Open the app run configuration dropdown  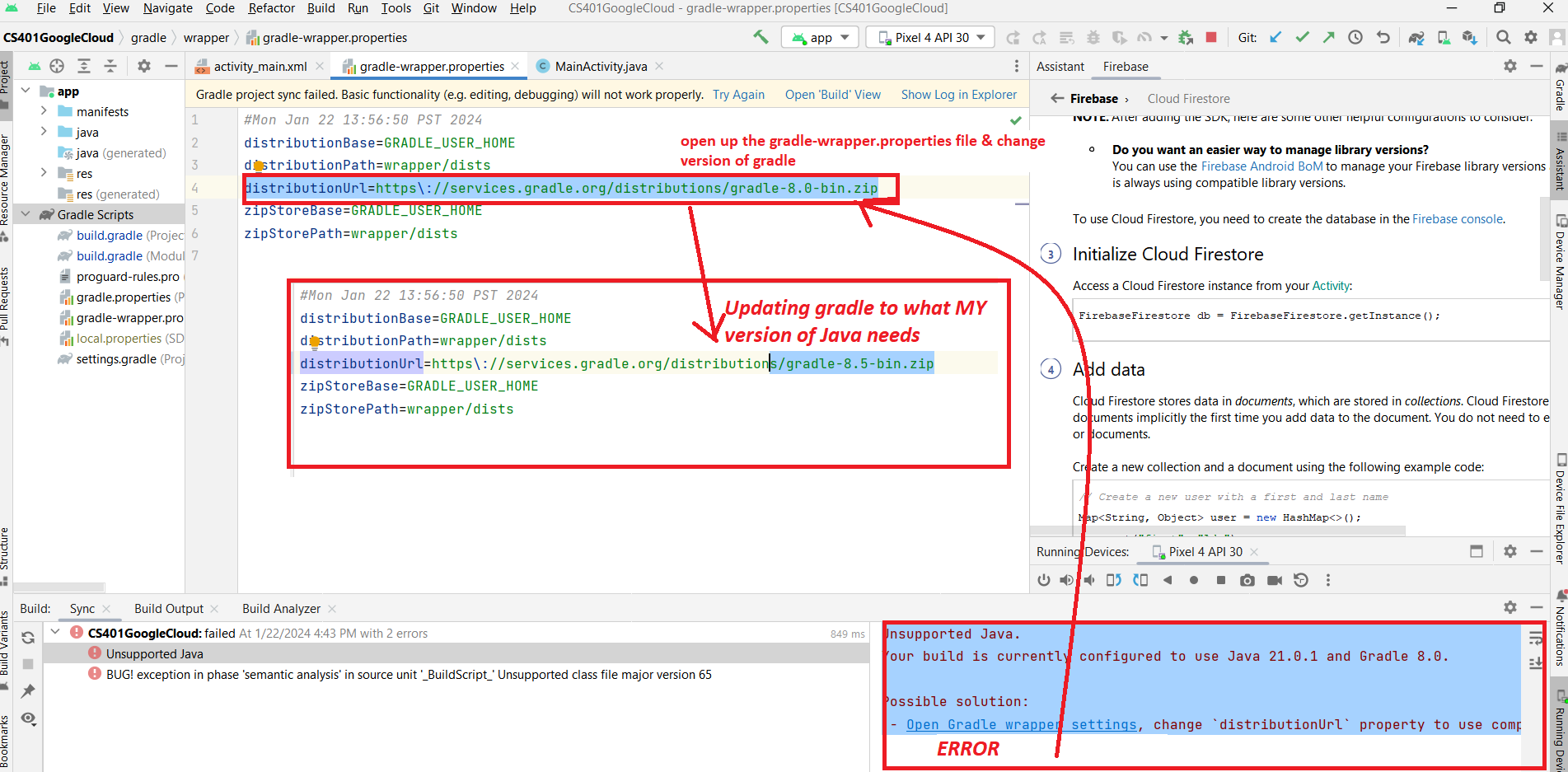point(820,37)
